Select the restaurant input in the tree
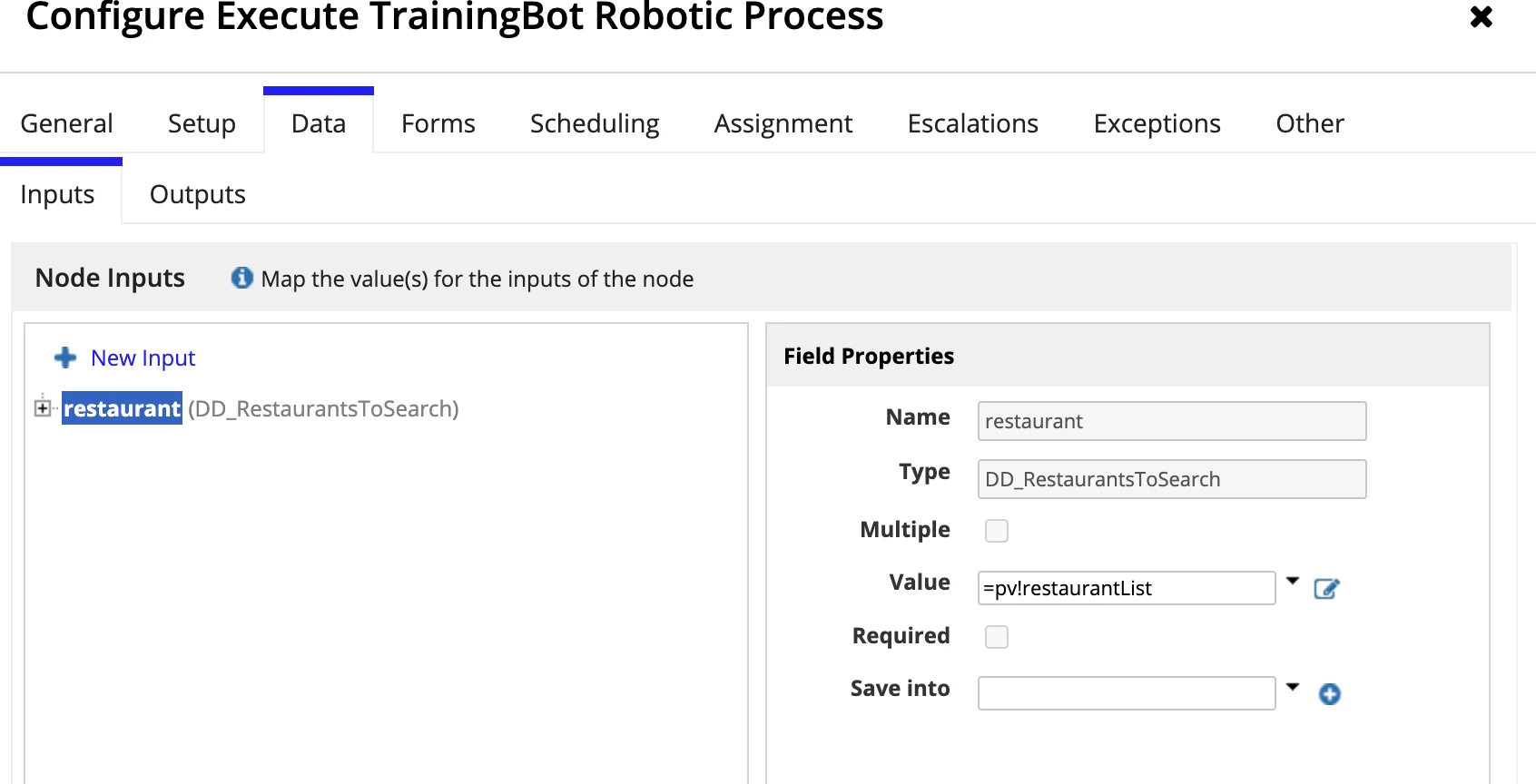1536x784 pixels. pos(122,408)
